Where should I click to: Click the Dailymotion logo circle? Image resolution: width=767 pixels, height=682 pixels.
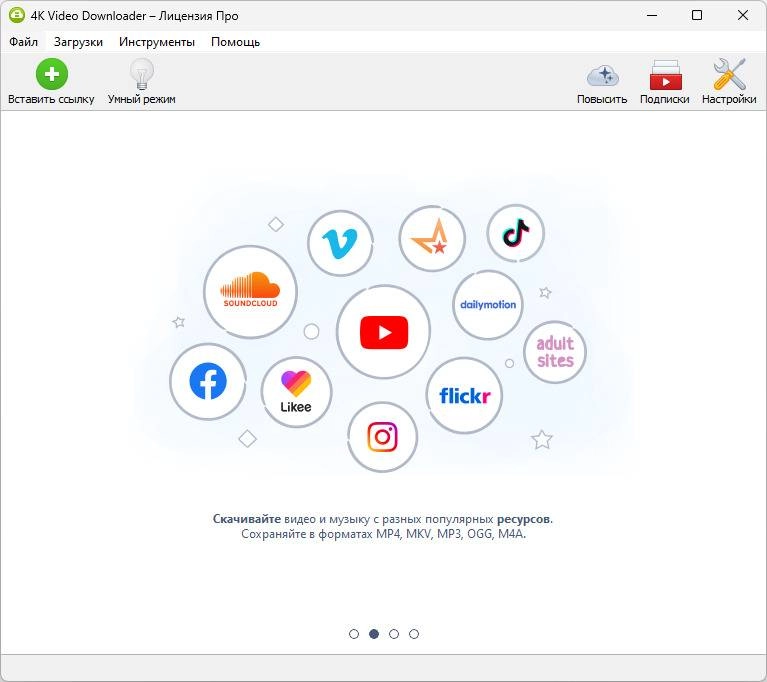click(488, 305)
